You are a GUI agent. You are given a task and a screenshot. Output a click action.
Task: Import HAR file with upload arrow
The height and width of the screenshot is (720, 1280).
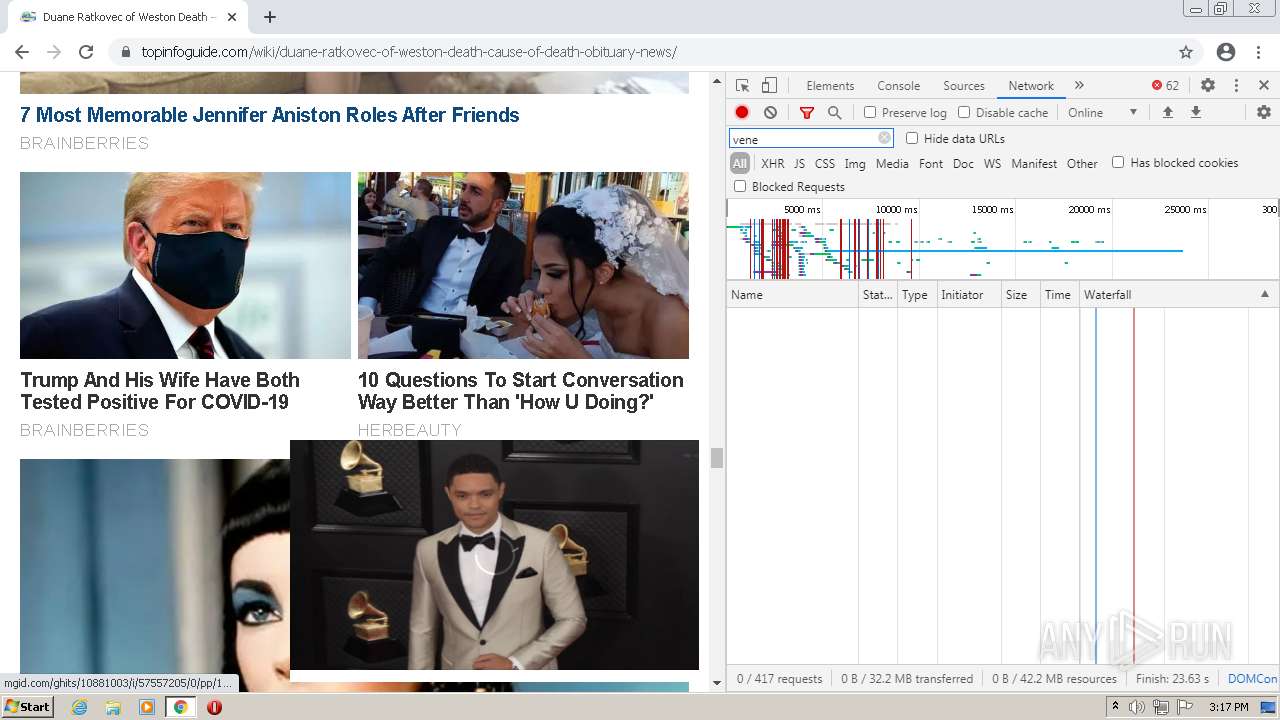point(1167,113)
